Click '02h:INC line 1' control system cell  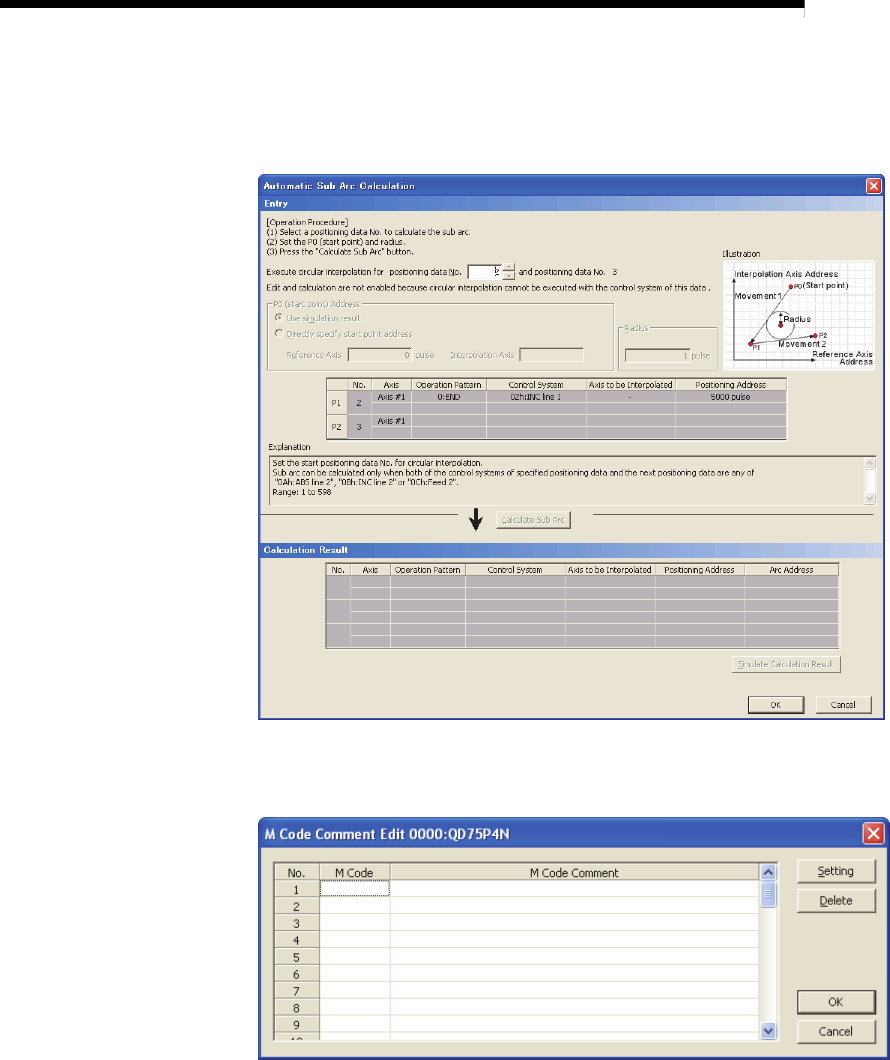(x=536, y=398)
